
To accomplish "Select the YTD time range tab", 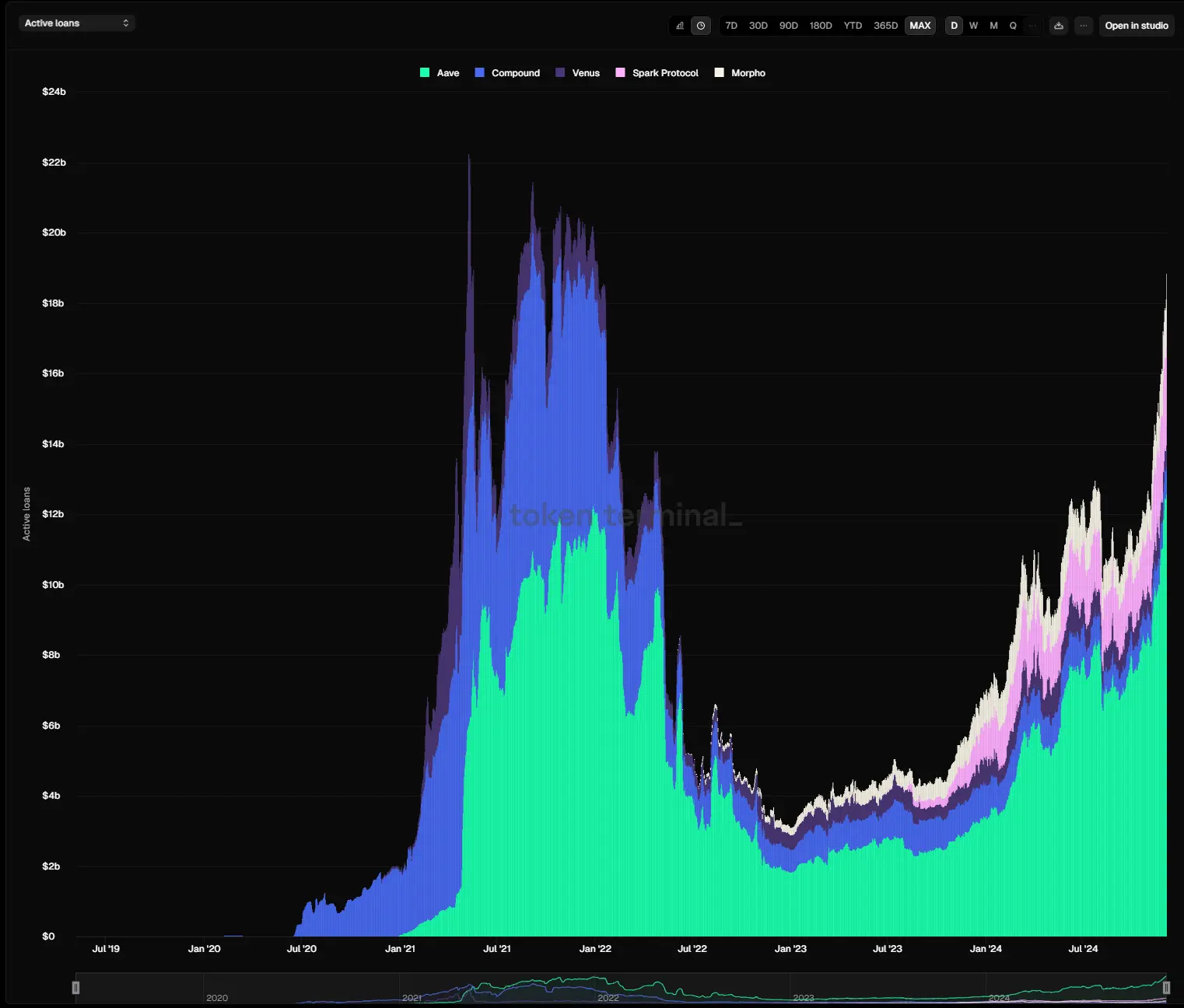I will (853, 26).
